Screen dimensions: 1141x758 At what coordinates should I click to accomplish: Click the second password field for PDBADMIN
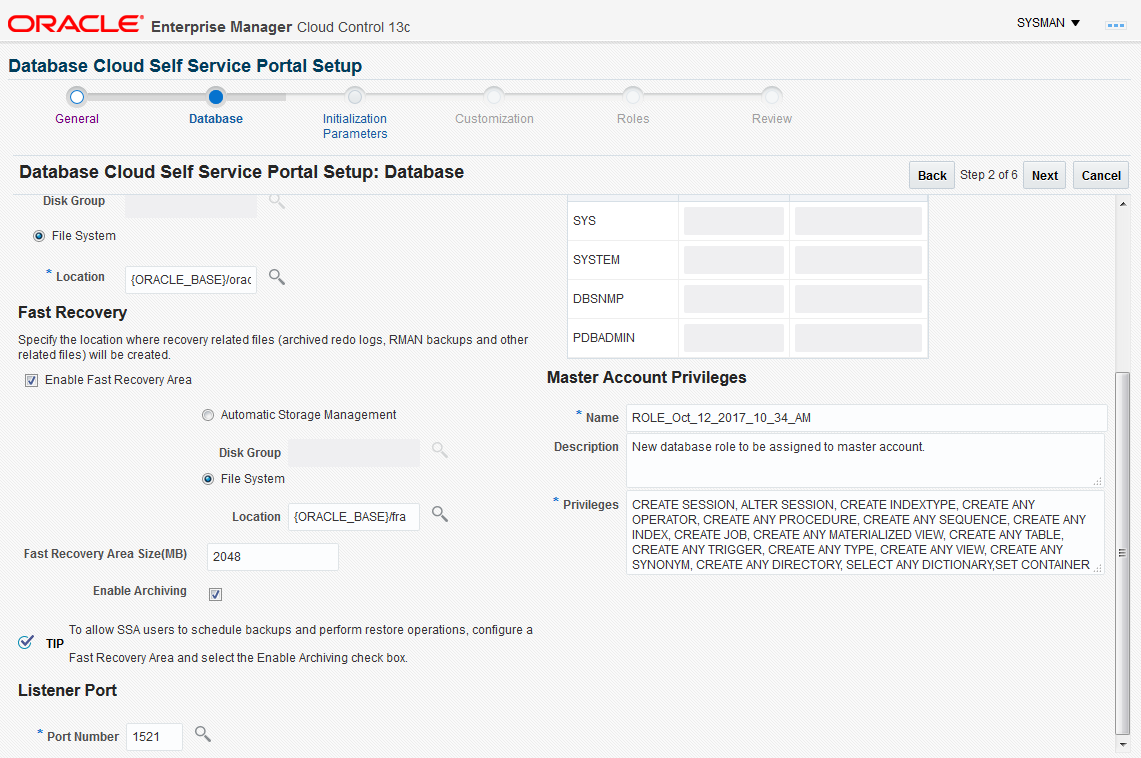click(x=858, y=338)
